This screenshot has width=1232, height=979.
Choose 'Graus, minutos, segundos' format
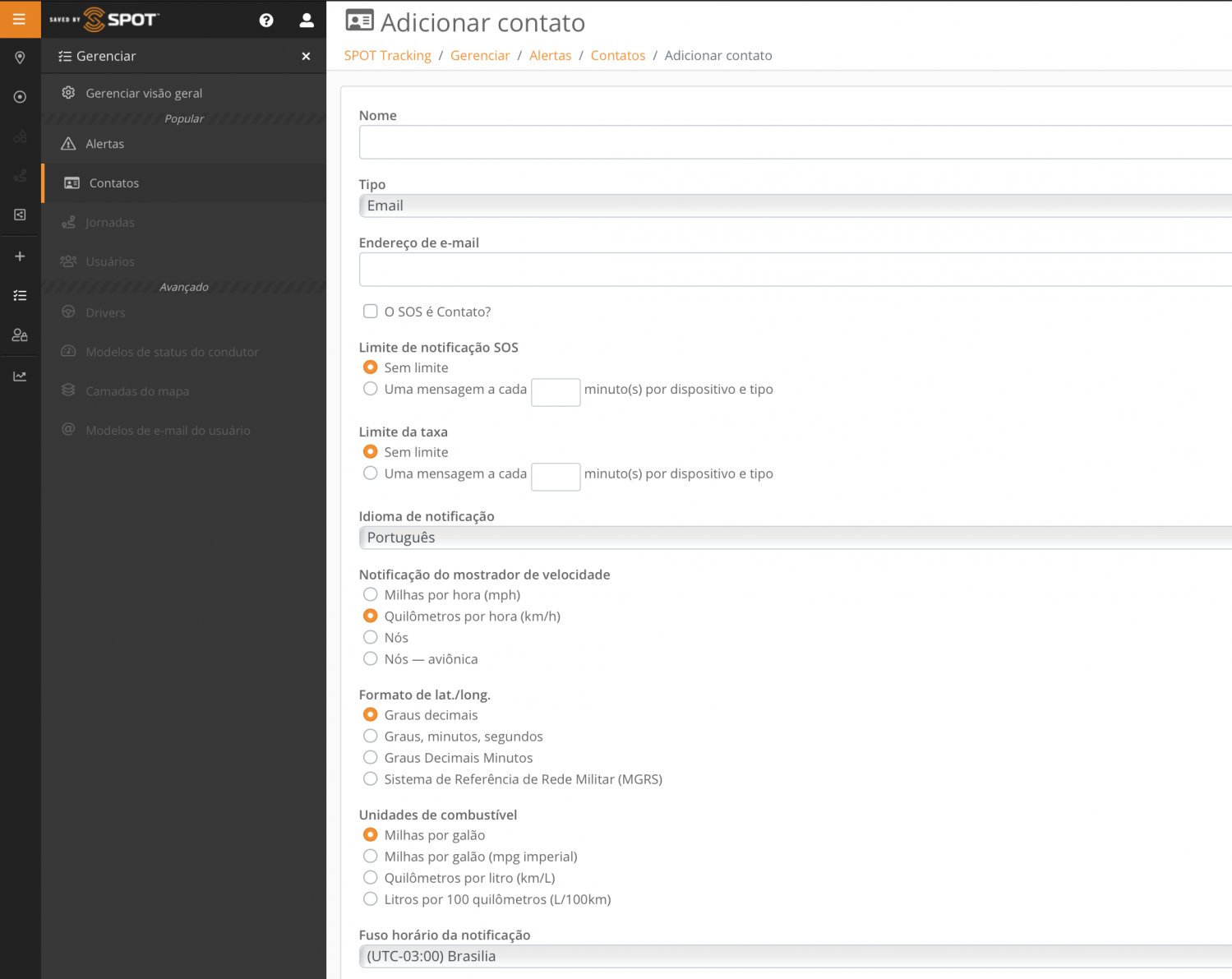coord(371,737)
